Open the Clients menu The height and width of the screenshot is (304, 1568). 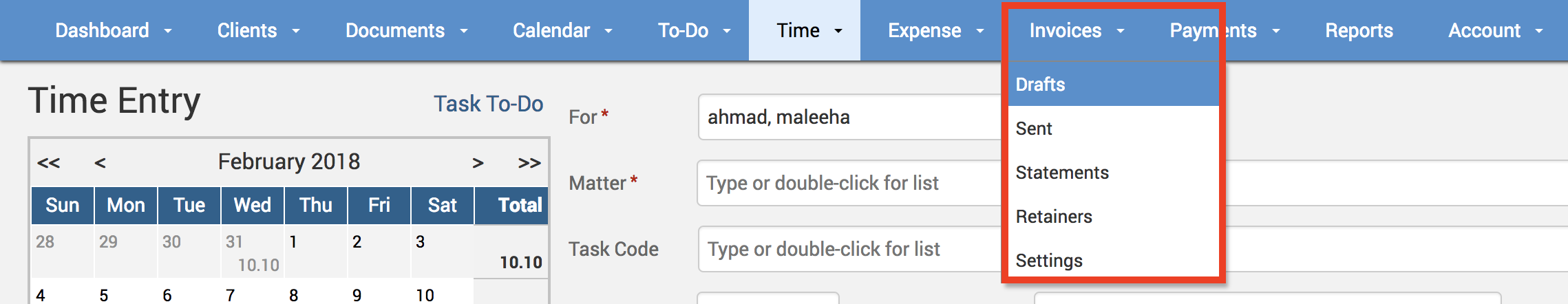258,31
